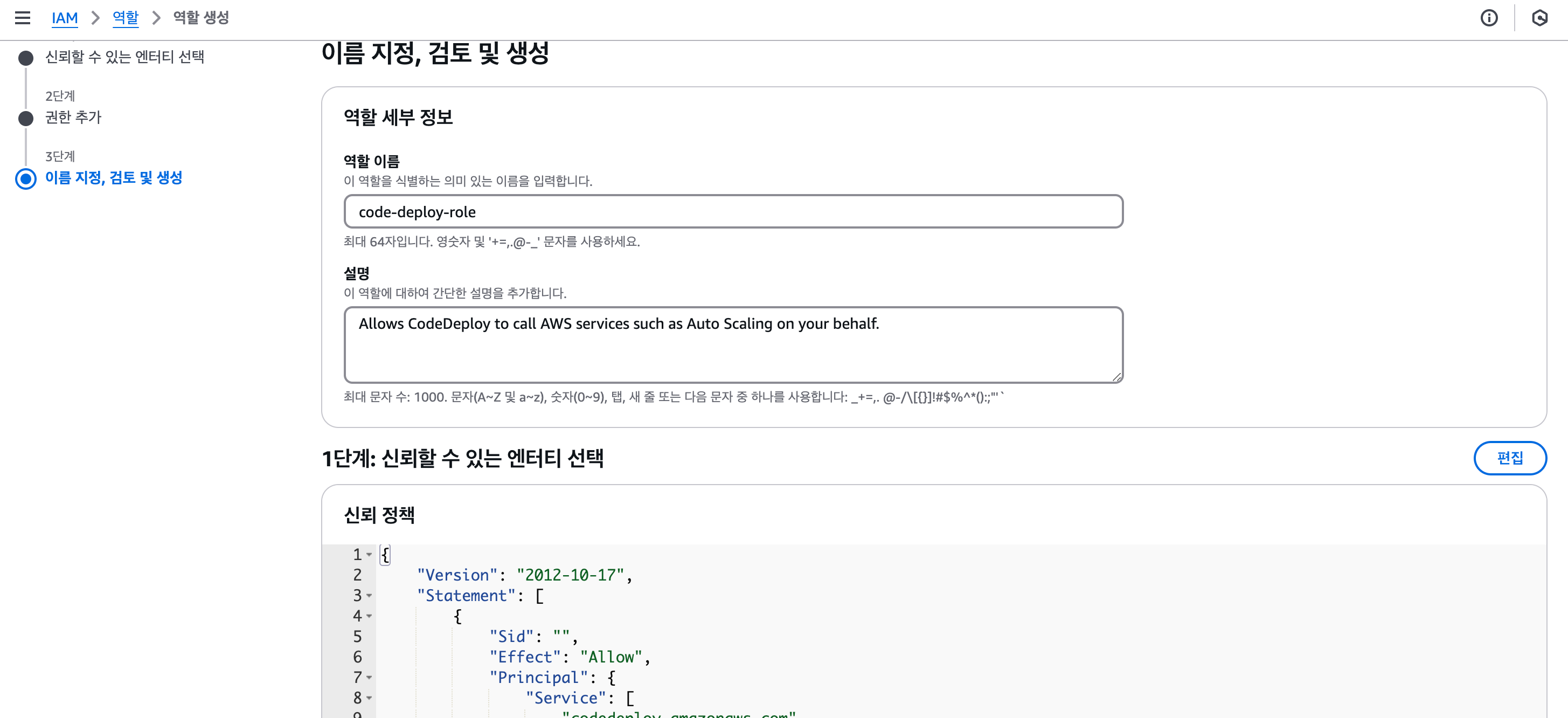Go to step 신뢰할 수 있는 엔터티 선택
Viewport: 1568px width, 718px height.
[x=125, y=57]
